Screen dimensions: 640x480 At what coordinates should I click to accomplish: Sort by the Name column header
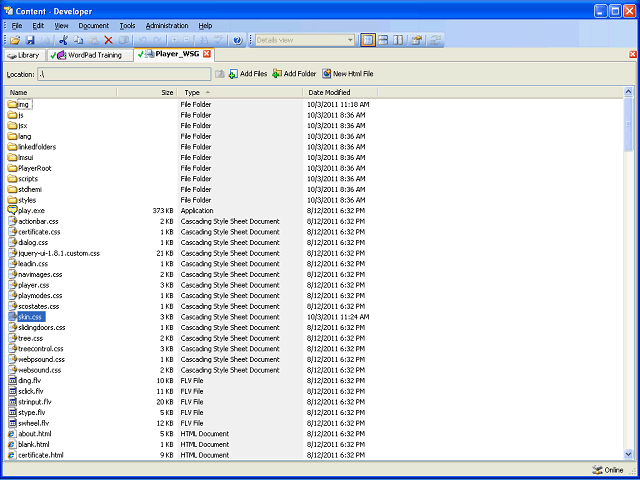tap(61, 93)
